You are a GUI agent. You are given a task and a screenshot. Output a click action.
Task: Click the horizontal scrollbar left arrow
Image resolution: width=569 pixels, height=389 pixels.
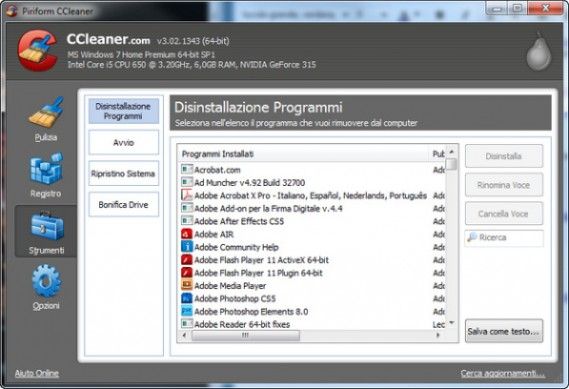(x=184, y=335)
